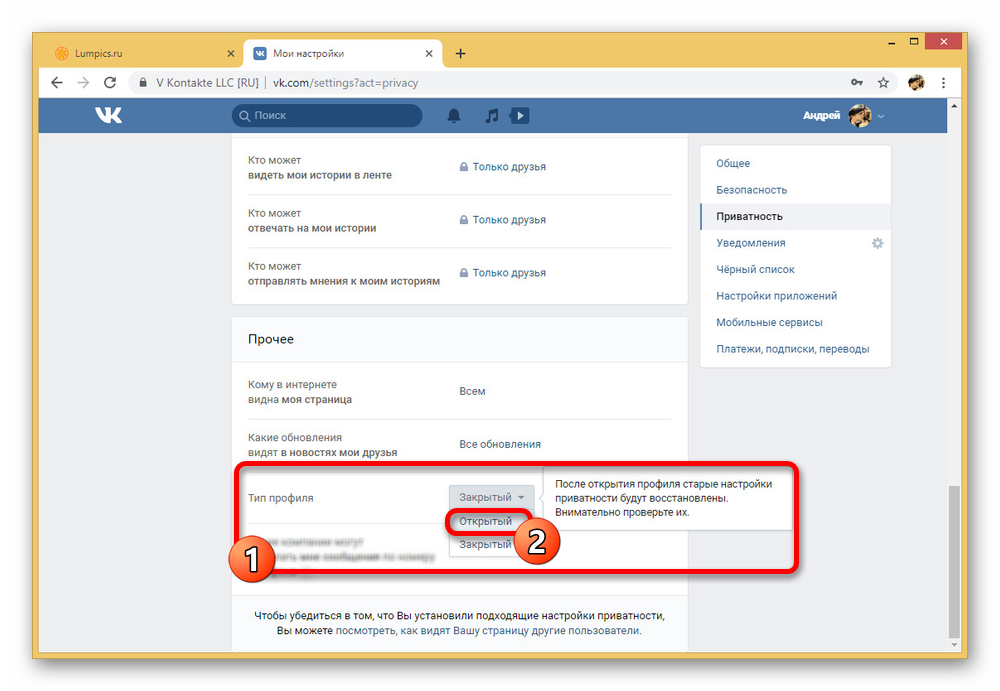The image size is (1000, 691).
Task: Click the address bar URL
Action: pos(345,82)
